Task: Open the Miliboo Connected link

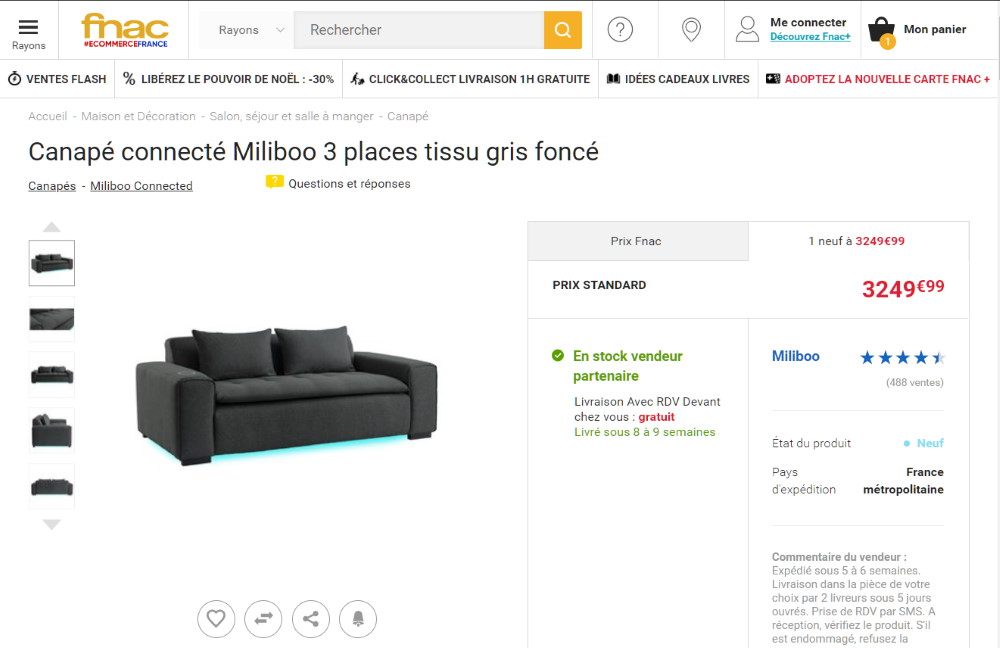Action: tap(141, 186)
